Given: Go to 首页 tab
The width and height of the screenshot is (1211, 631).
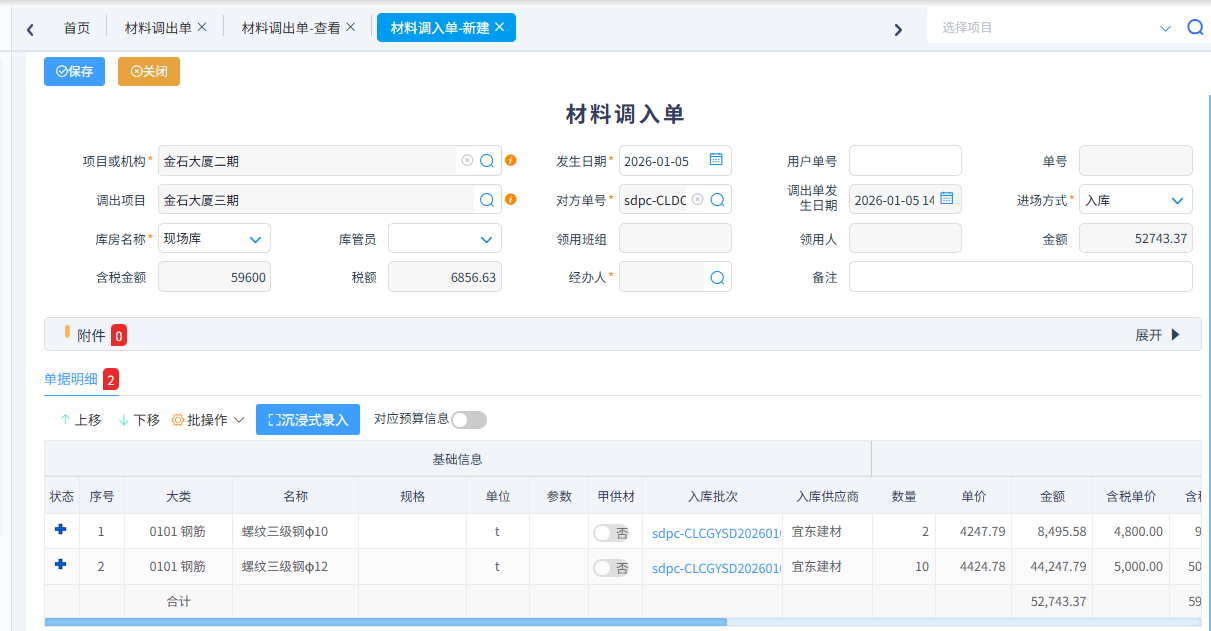Looking at the screenshot, I should (77, 28).
